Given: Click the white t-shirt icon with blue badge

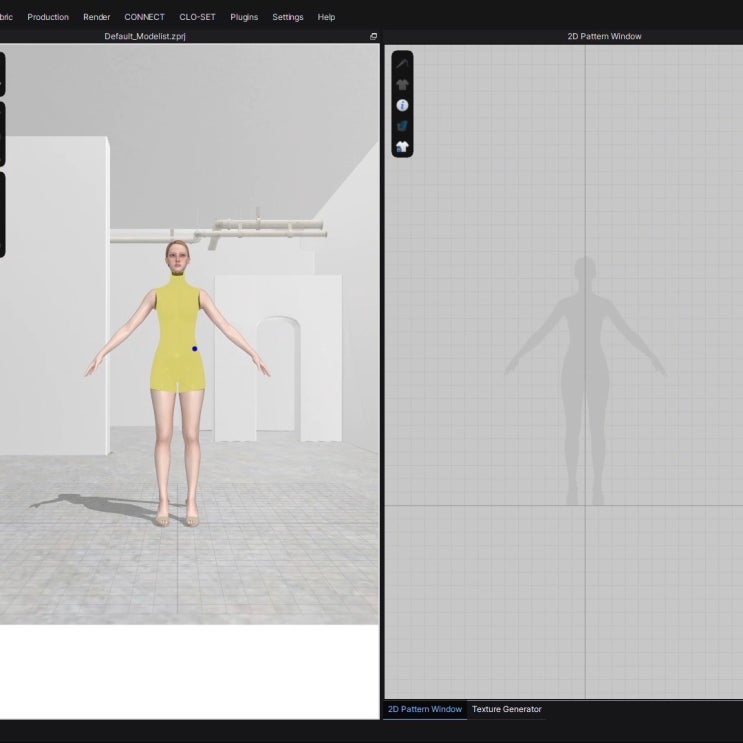Looking at the screenshot, I should (x=402, y=147).
